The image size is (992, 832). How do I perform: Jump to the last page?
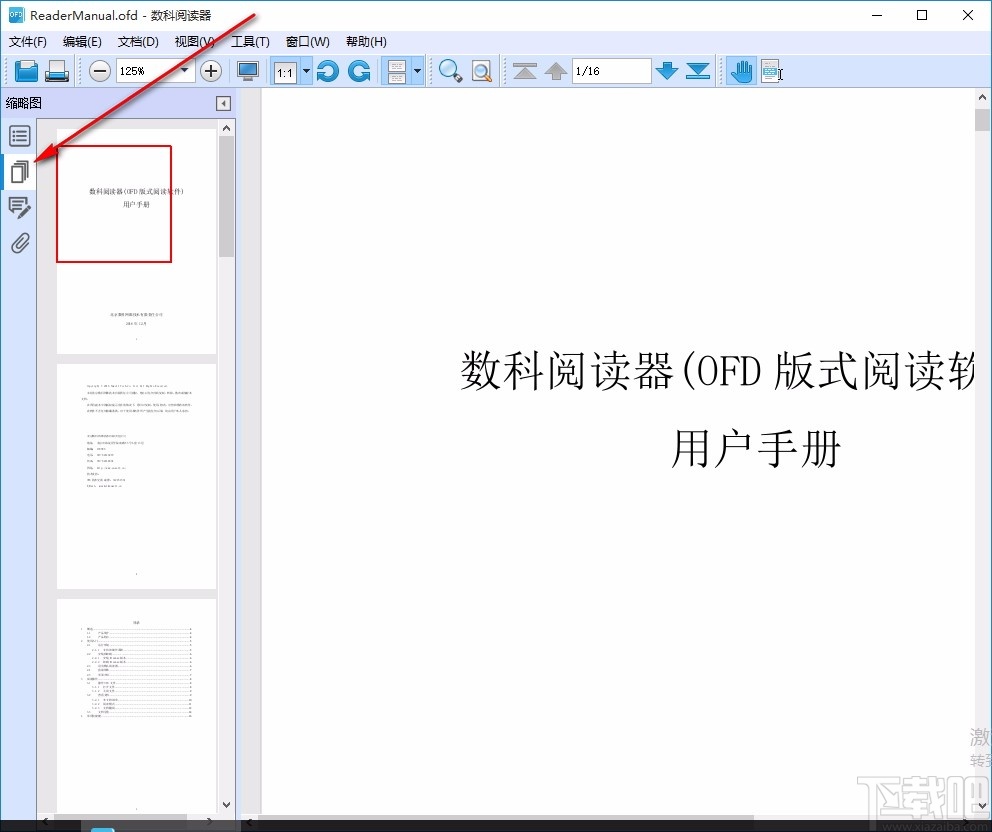(697, 71)
